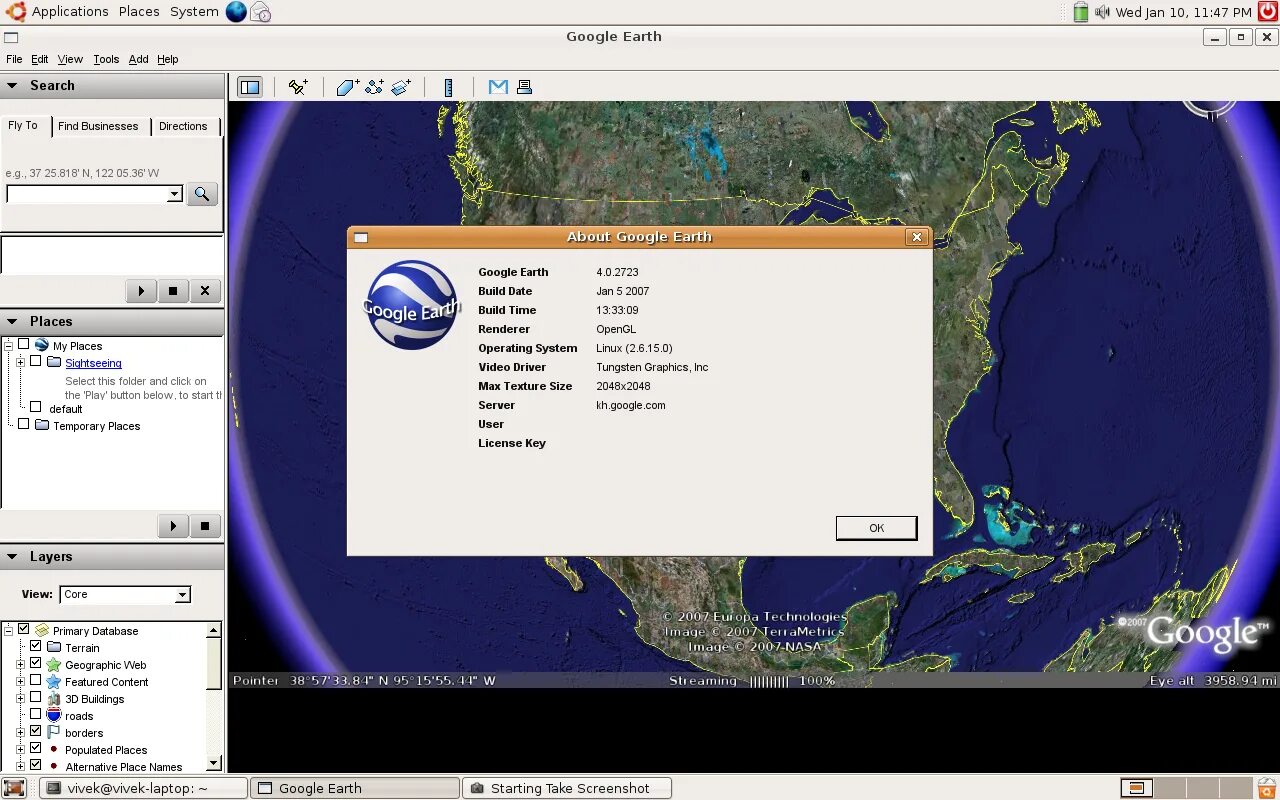Screen dimensions: 1280x800
Task: Check the My Places checkbox
Action: pos(24,344)
